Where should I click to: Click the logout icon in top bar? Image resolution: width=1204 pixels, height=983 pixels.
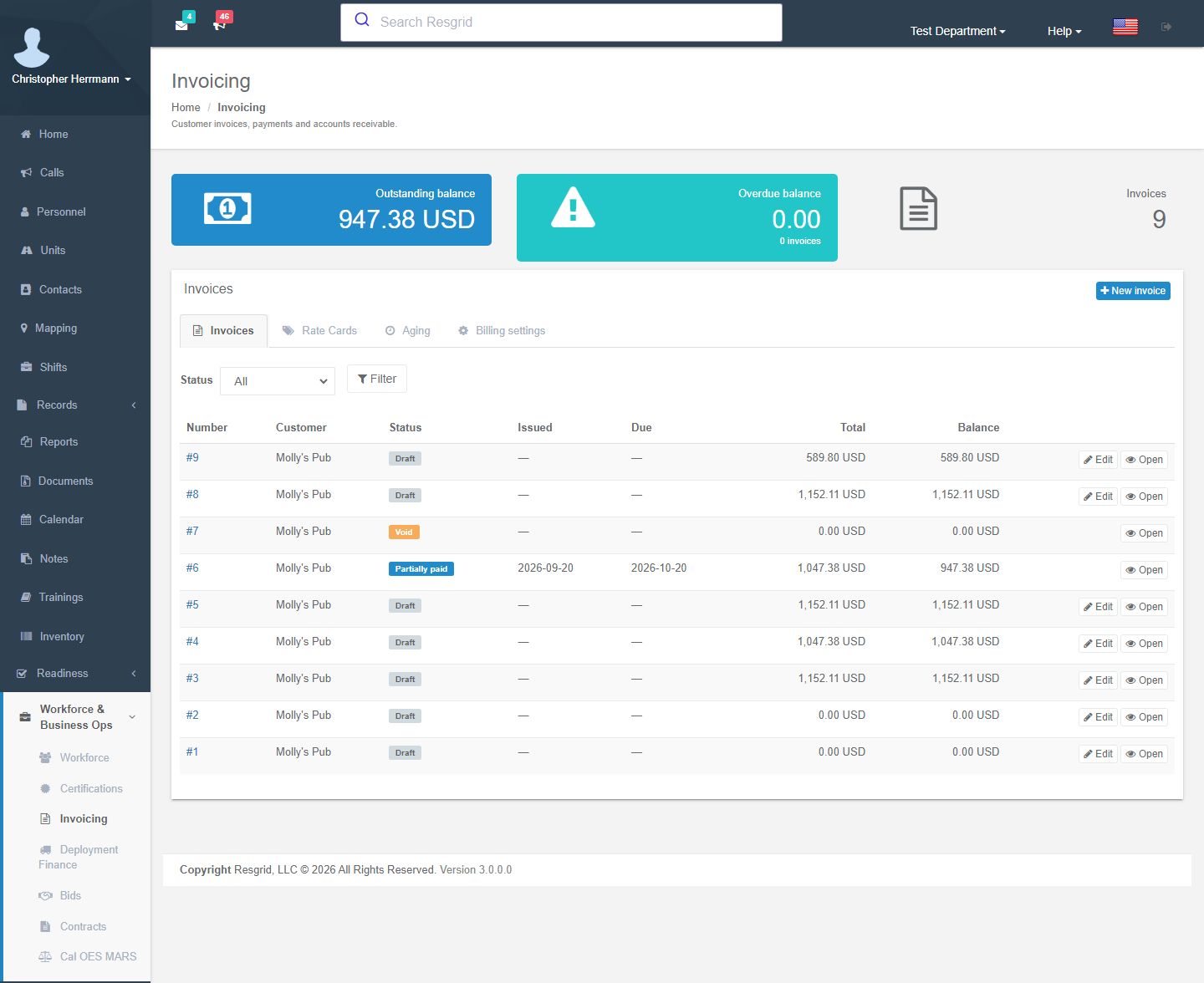(x=1166, y=27)
